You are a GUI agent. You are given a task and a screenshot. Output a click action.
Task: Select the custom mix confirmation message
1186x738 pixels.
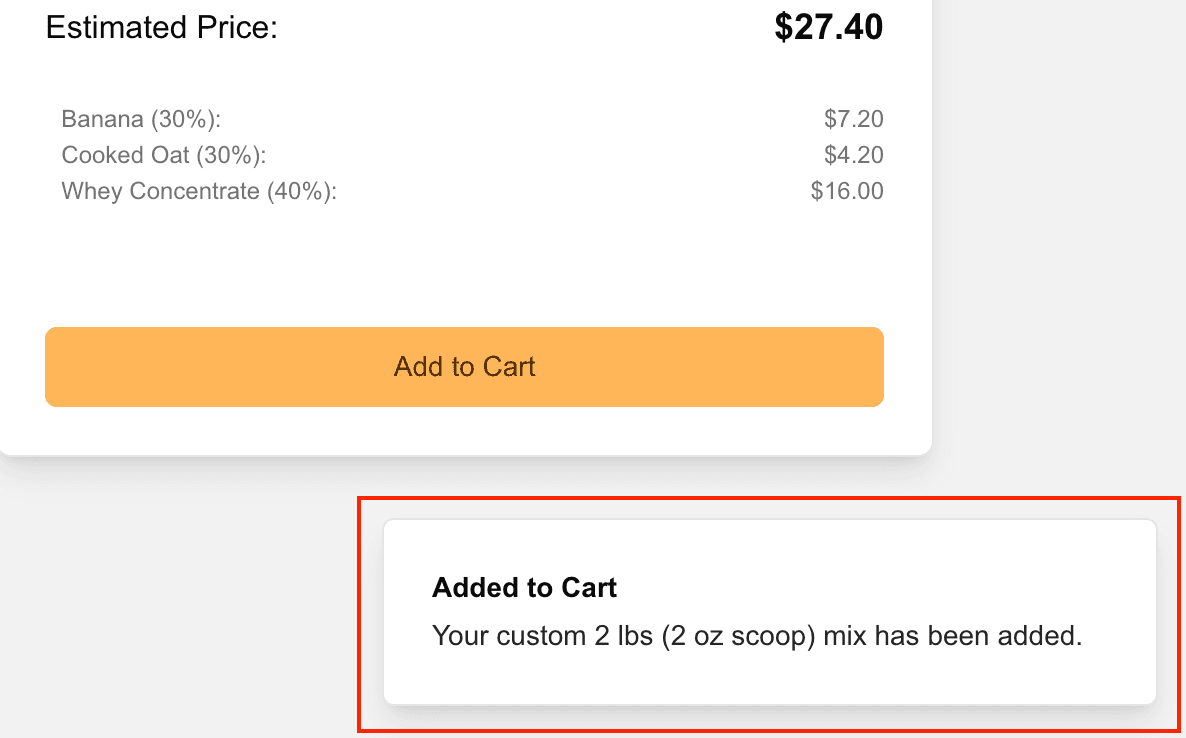click(756, 635)
